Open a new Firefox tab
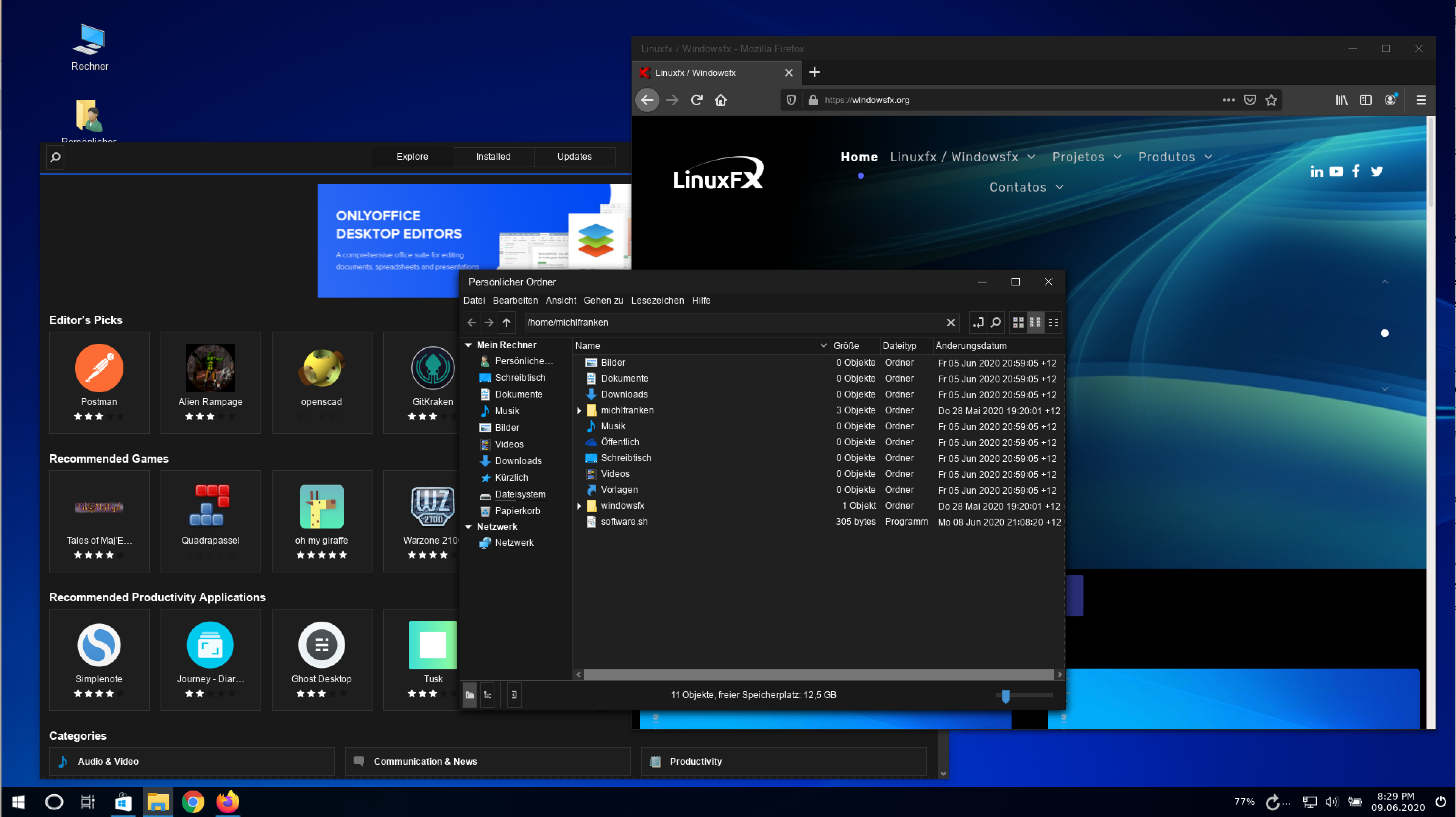1456x817 pixels. (x=814, y=72)
